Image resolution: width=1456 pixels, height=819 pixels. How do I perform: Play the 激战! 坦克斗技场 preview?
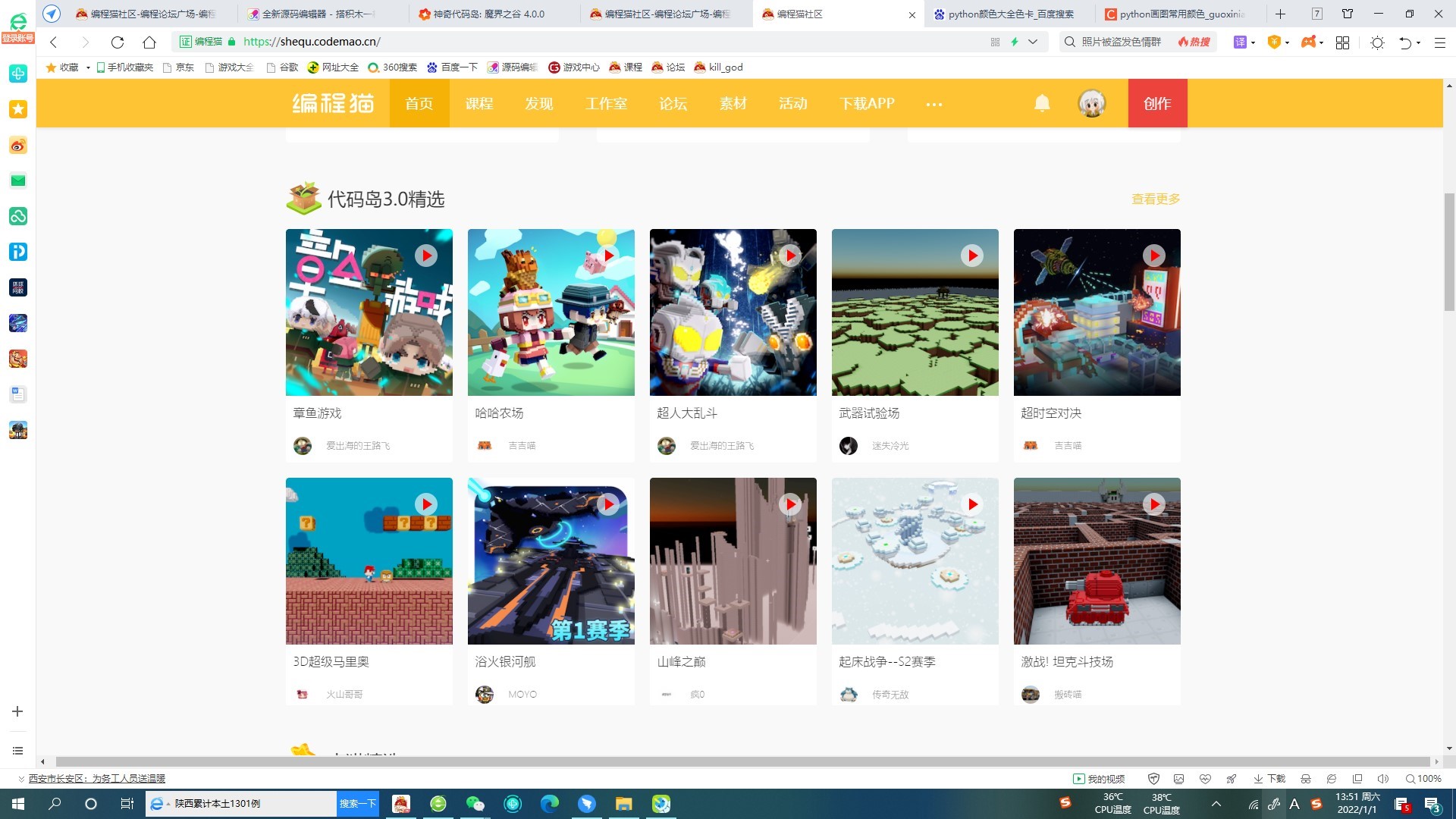(x=1154, y=504)
